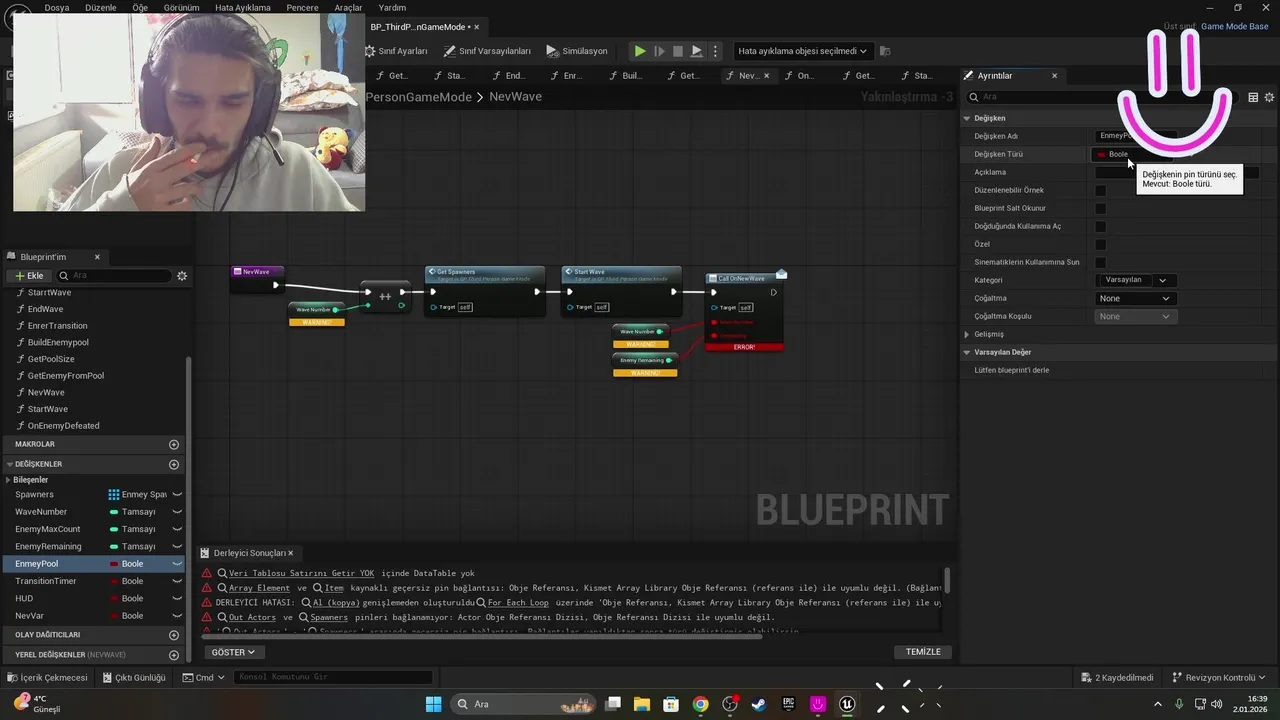The image size is (1280, 720).
Task: Open Sınıf Ayarları class settings
Action: click(x=397, y=51)
